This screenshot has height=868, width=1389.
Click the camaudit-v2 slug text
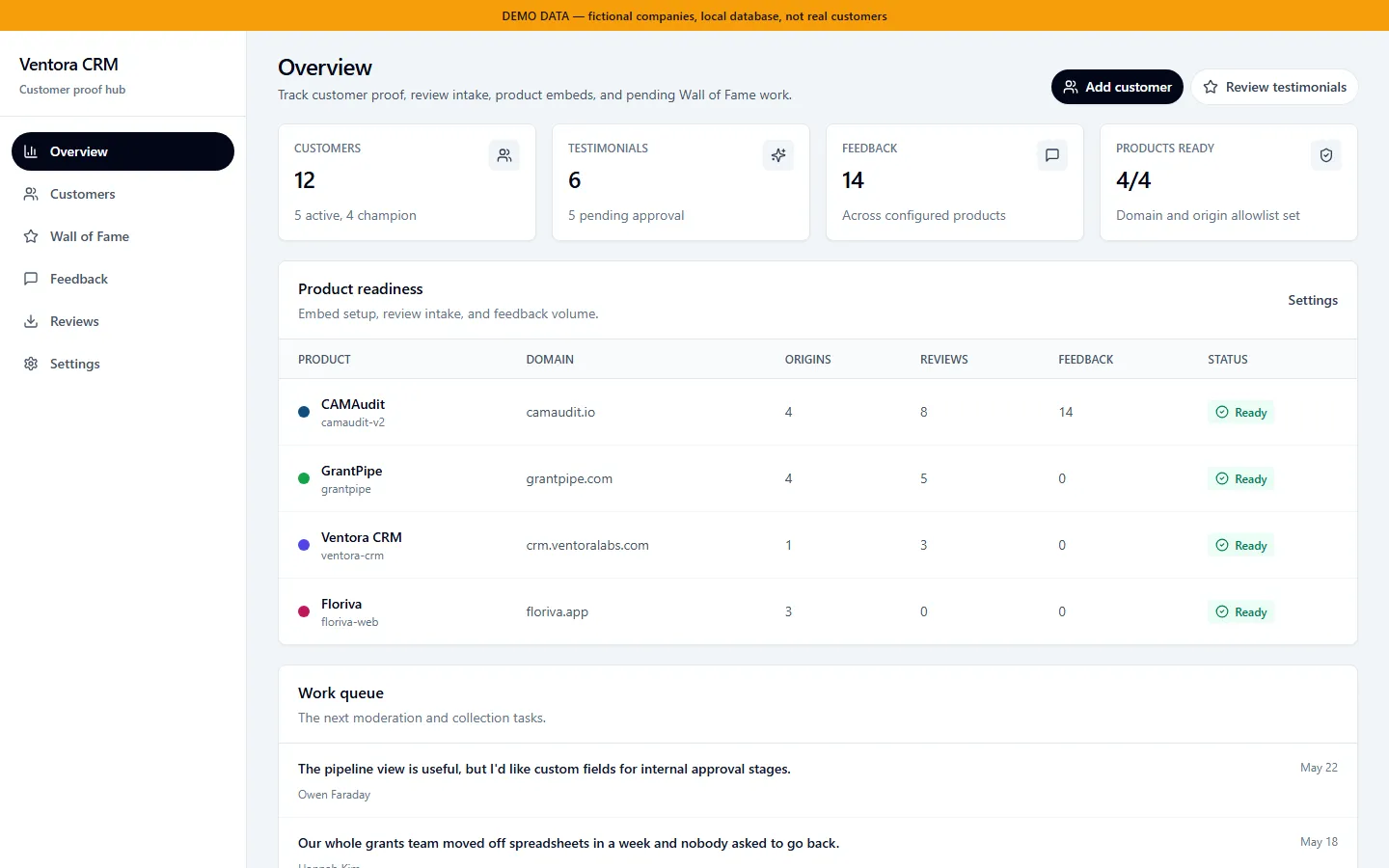[353, 422]
